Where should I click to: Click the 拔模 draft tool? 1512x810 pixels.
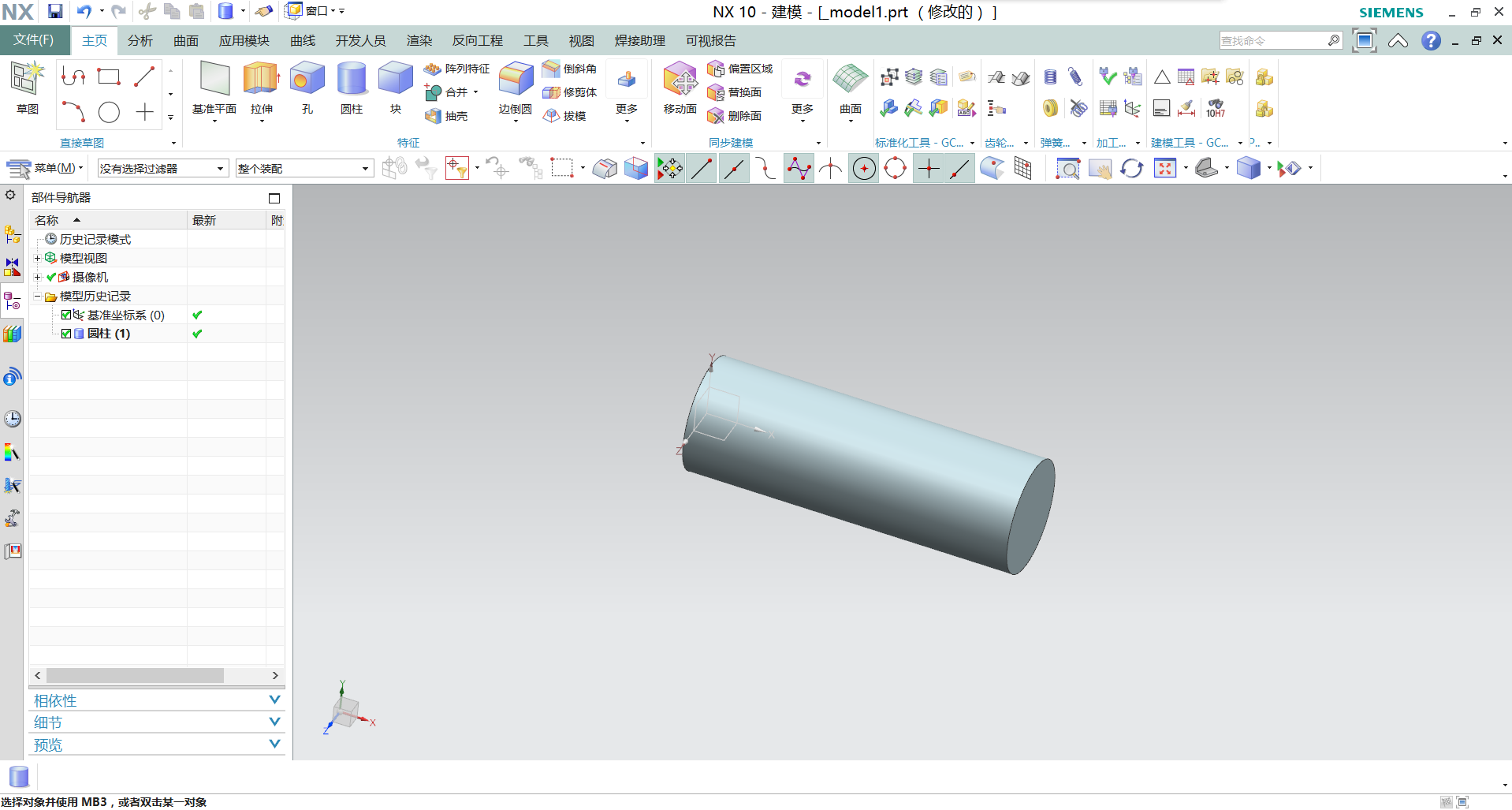[x=564, y=116]
